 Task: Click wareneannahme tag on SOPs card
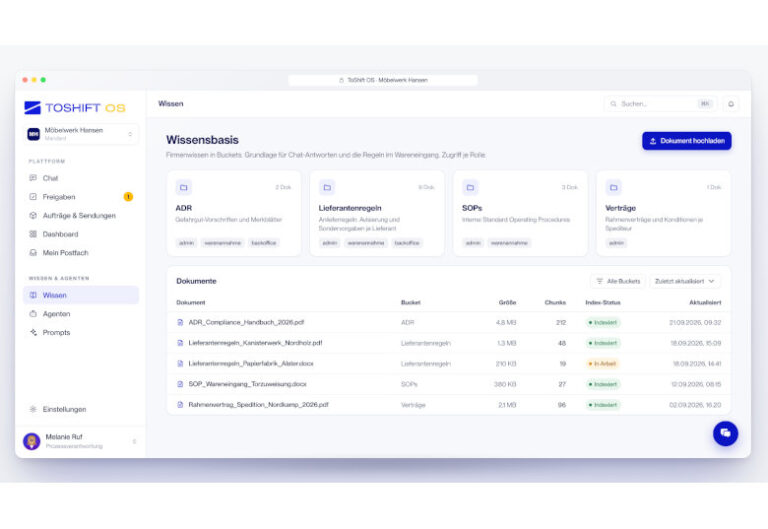click(x=509, y=242)
